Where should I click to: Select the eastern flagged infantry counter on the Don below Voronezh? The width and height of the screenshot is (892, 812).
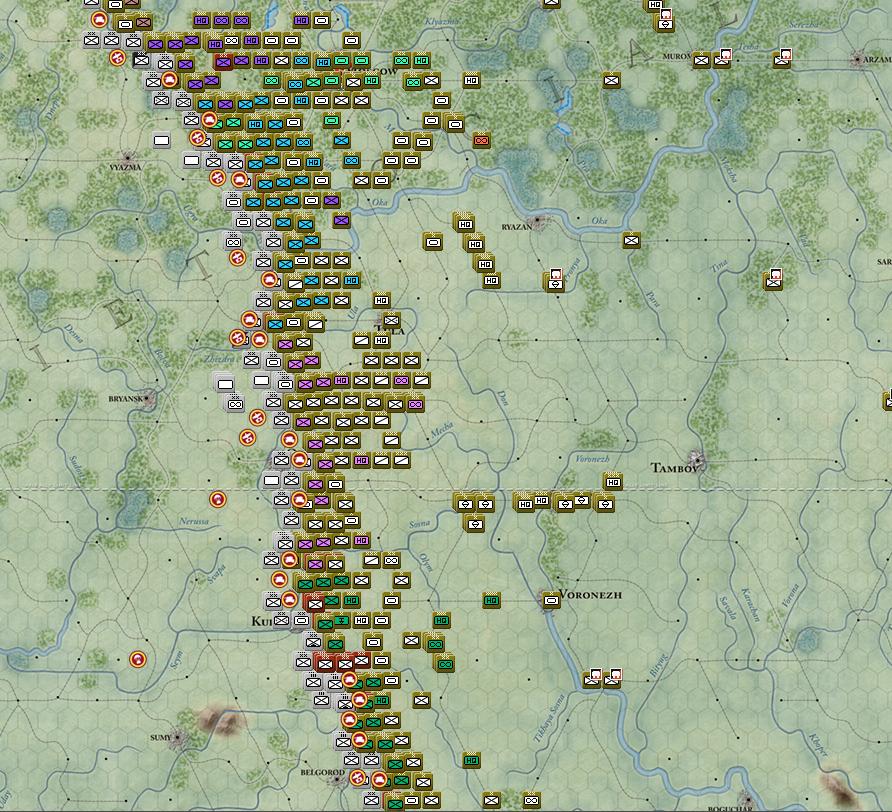[612, 678]
